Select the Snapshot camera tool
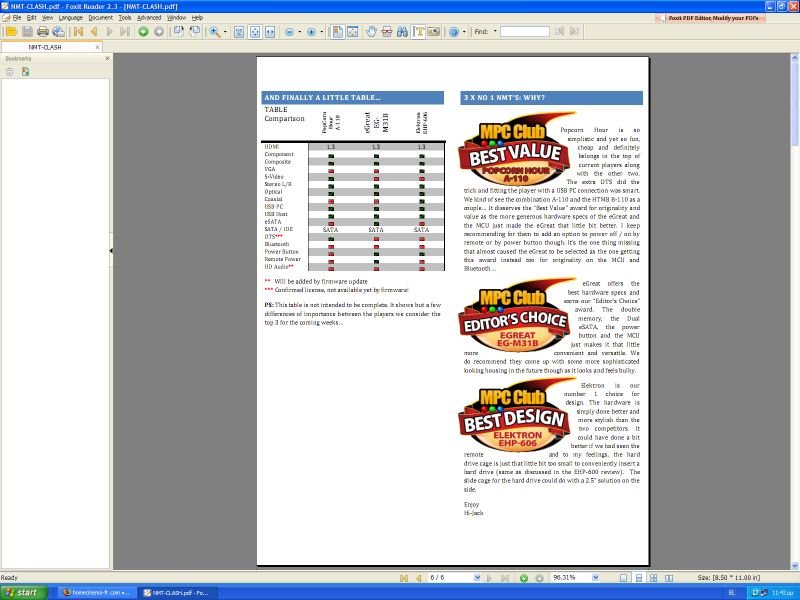The height and width of the screenshot is (600, 800). click(x=434, y=32)
